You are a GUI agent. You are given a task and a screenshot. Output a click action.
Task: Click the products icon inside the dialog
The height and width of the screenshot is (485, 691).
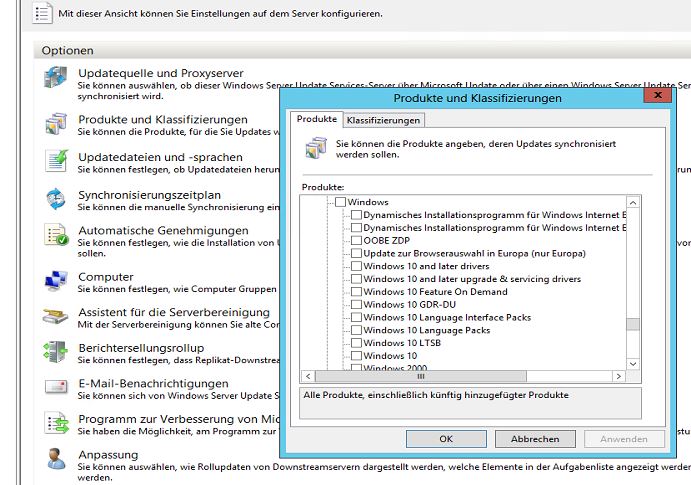(316, 148)
